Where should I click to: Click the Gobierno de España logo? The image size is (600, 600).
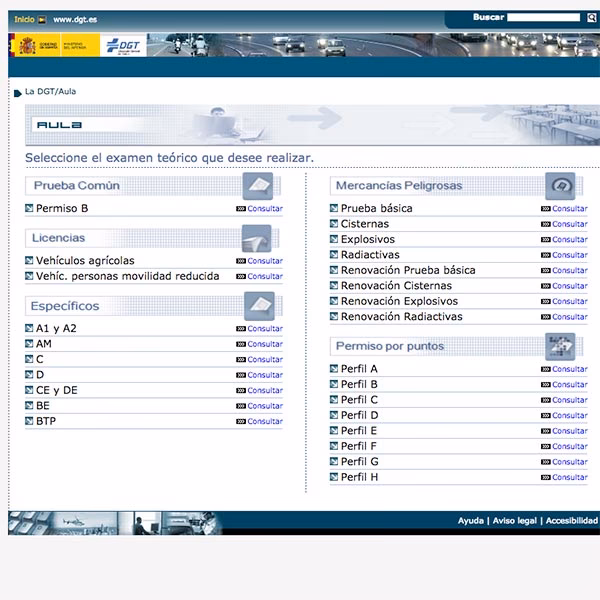[39, 45]
